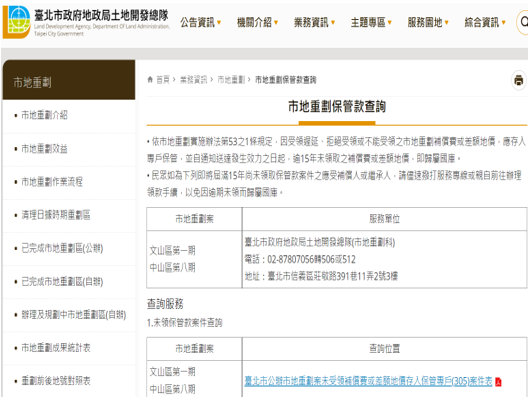Open the search magnifier icon
The image size is (528, 397).
tap(523, 22)
